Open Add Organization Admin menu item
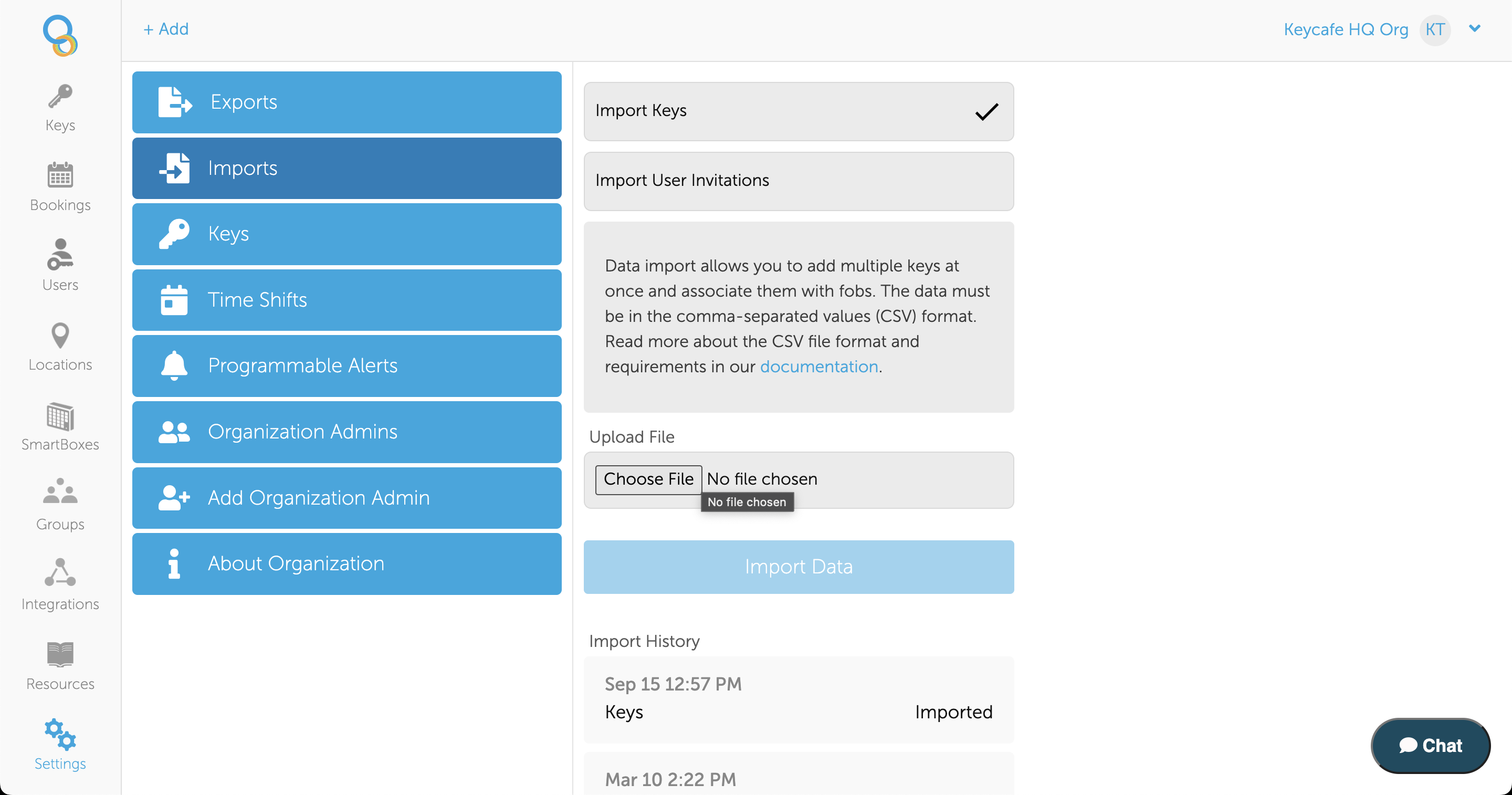This screenshot has height=795, width=1512. coord(347,498)
